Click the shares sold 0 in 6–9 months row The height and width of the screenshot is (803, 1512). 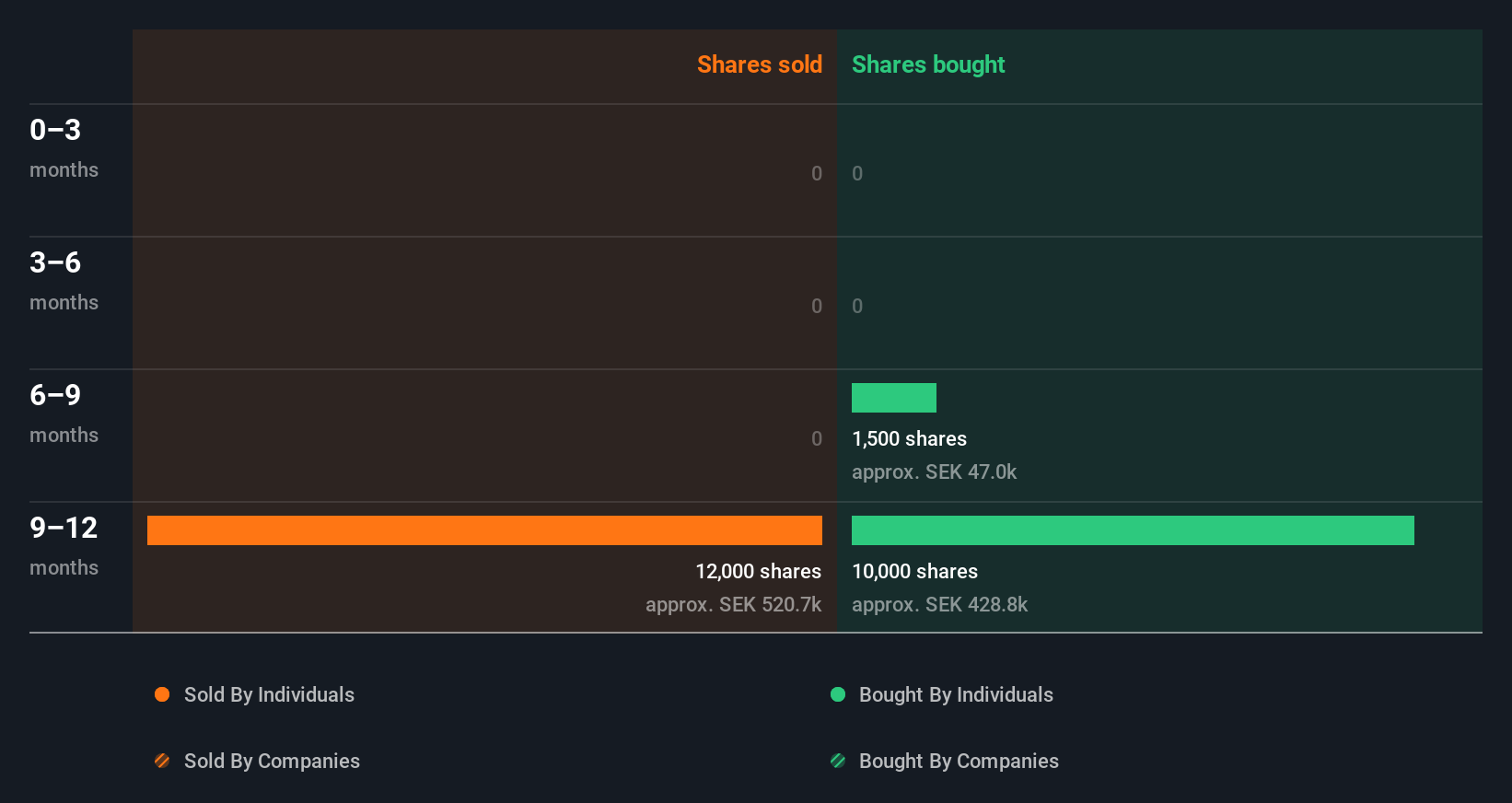pos(817,438)
